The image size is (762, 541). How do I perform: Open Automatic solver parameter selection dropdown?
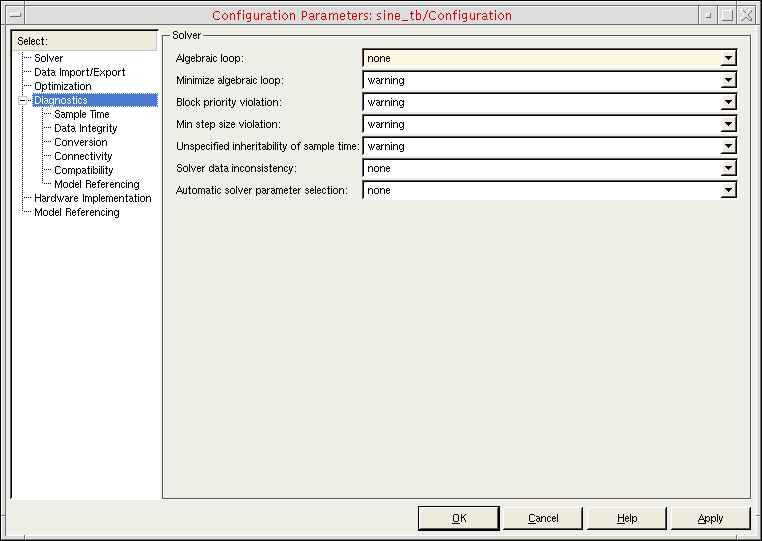tap(729, 190)
